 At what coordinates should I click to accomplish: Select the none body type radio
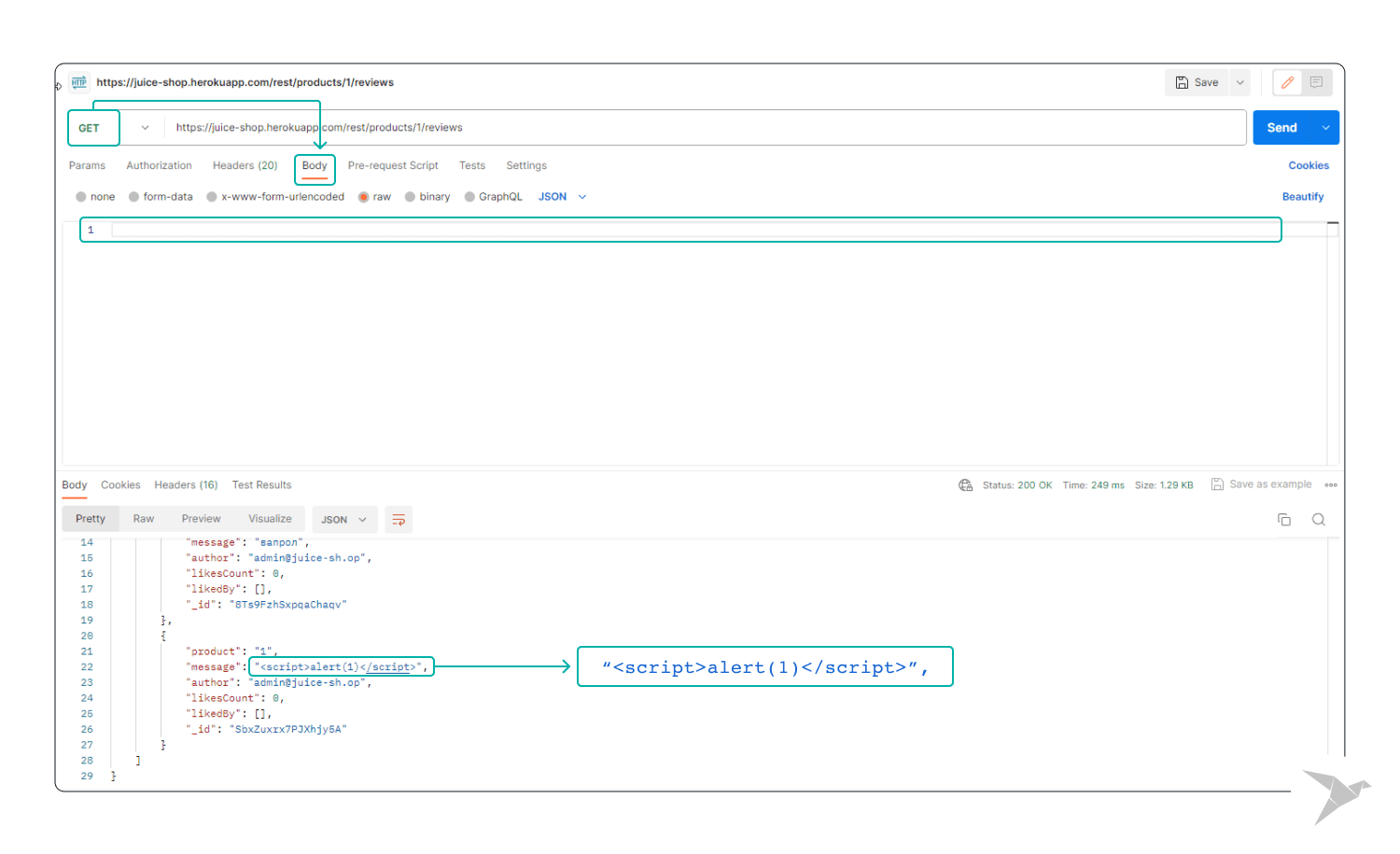pos(81,197)
